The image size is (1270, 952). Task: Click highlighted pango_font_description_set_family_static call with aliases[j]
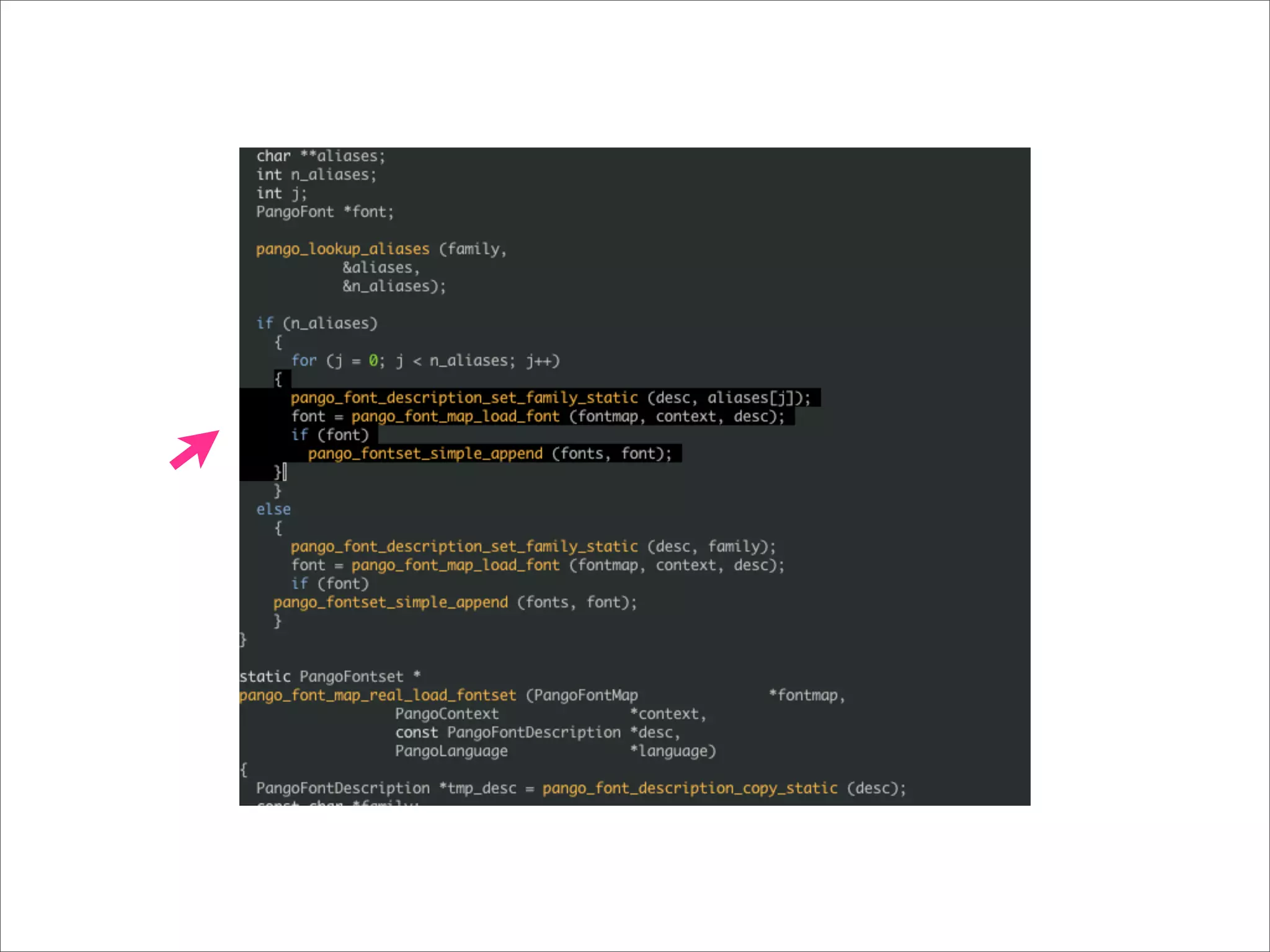point(464,398)
